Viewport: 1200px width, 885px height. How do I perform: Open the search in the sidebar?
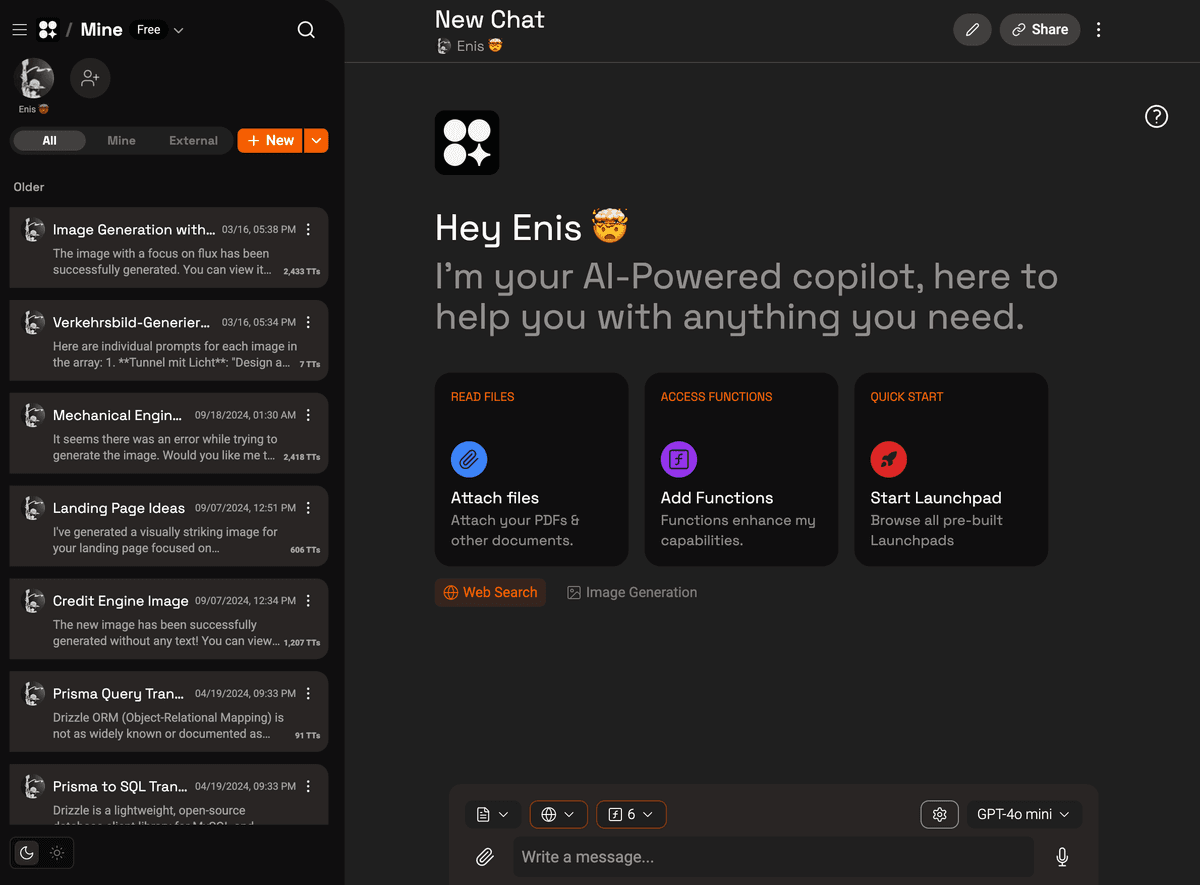pos(306,30)
